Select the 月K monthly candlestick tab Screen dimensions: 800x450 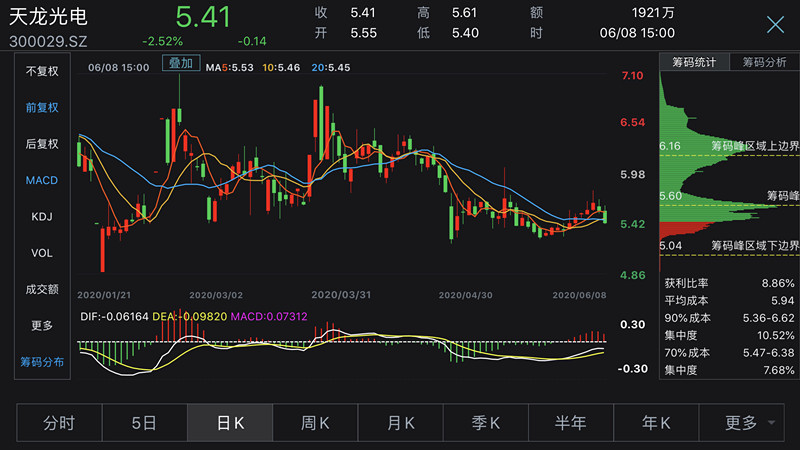400,422
